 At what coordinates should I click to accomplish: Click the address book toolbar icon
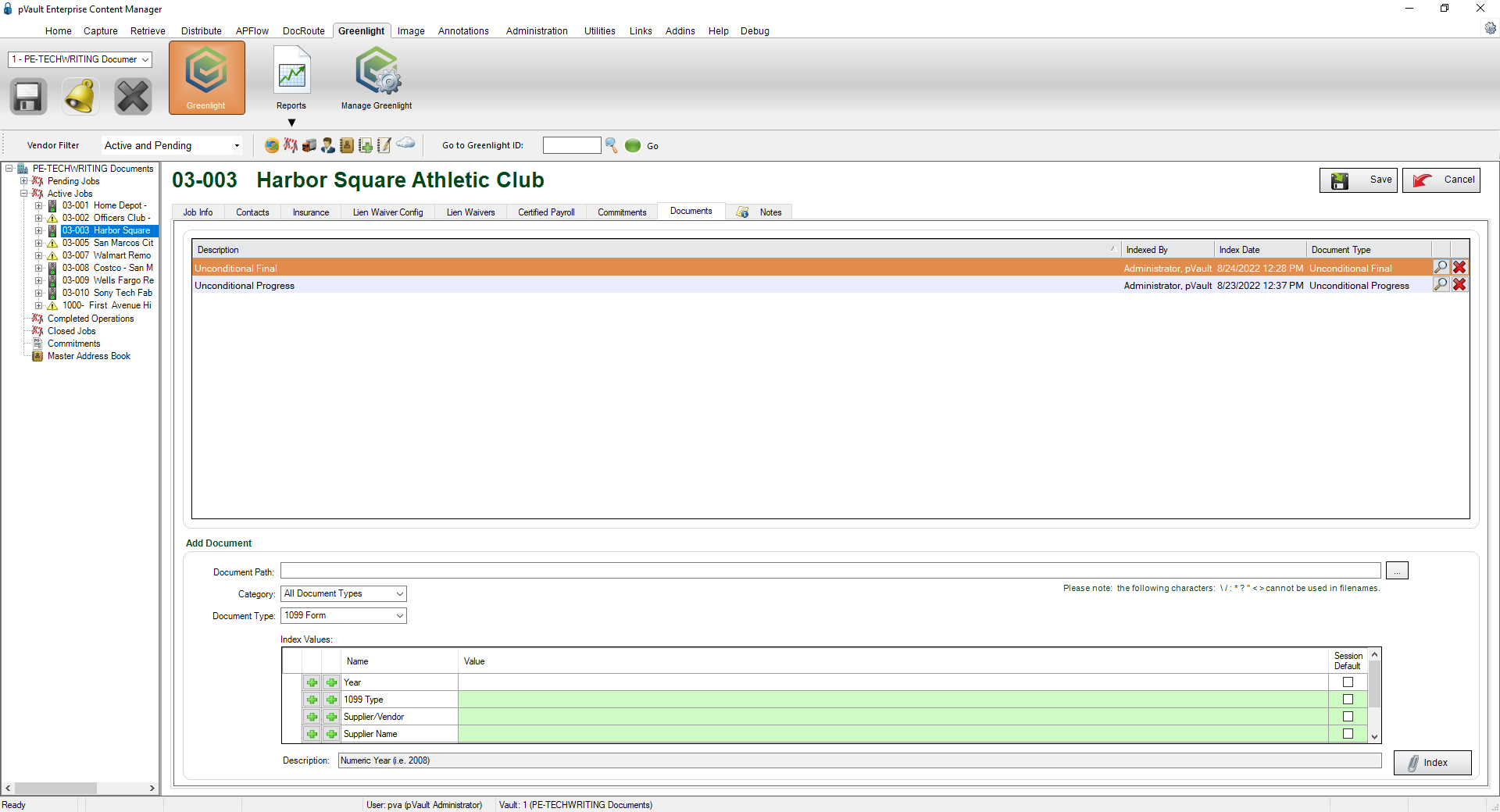[x=346, y=145]
